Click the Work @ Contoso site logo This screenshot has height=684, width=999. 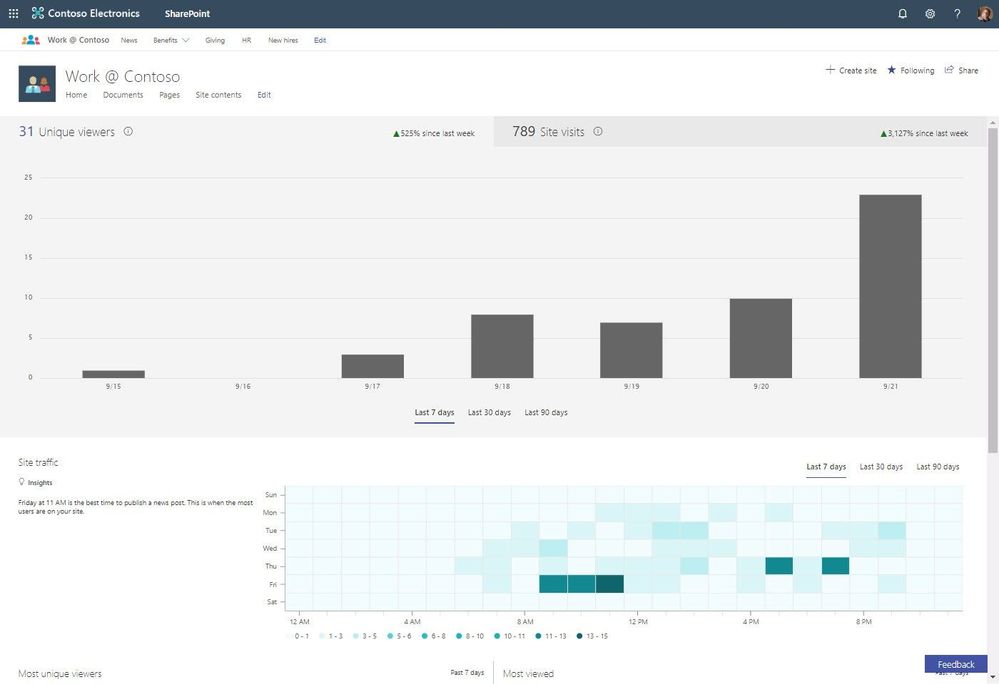(37, 83)
